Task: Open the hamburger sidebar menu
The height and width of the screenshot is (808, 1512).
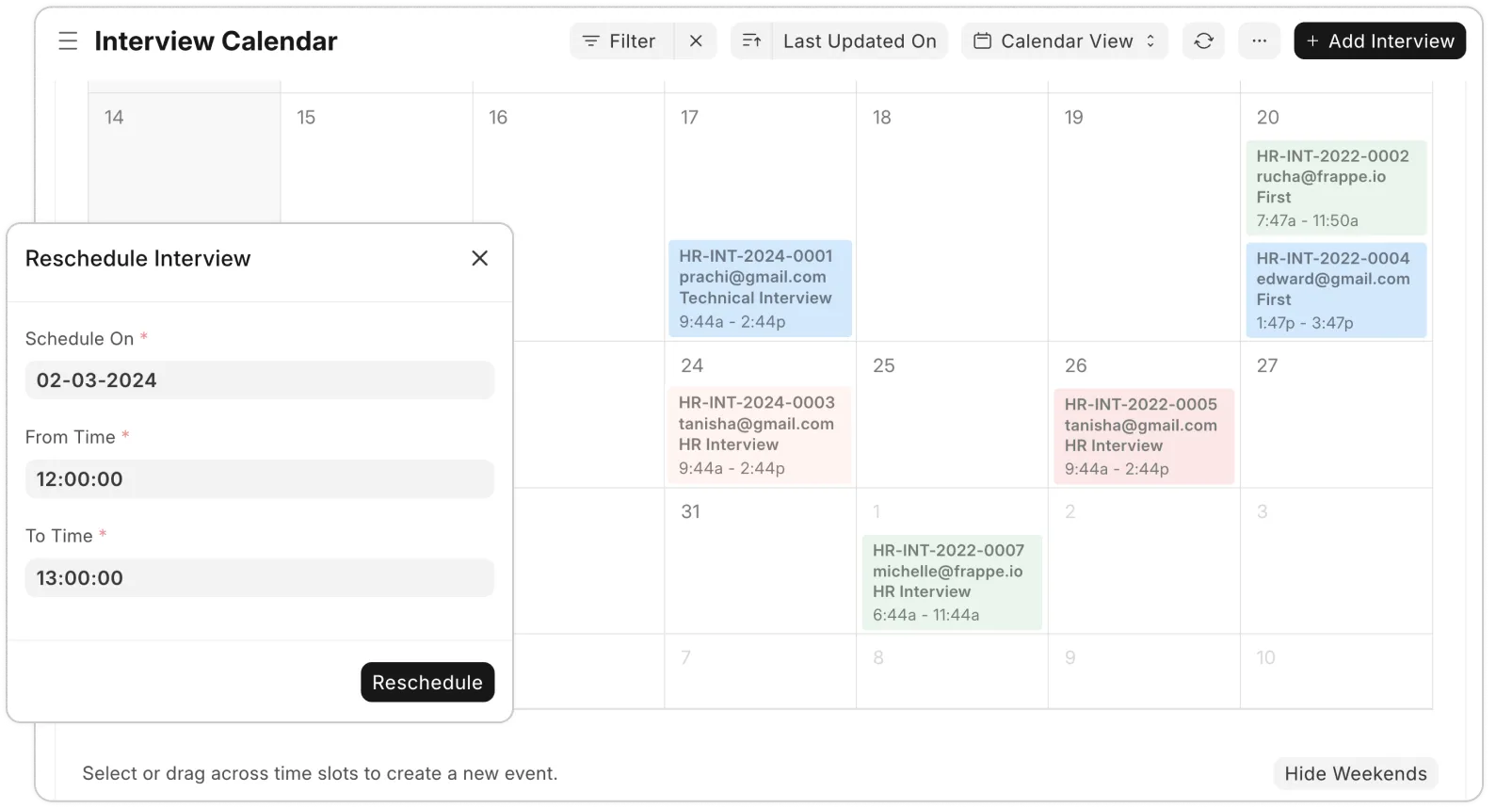Action: tap(68, 41)
